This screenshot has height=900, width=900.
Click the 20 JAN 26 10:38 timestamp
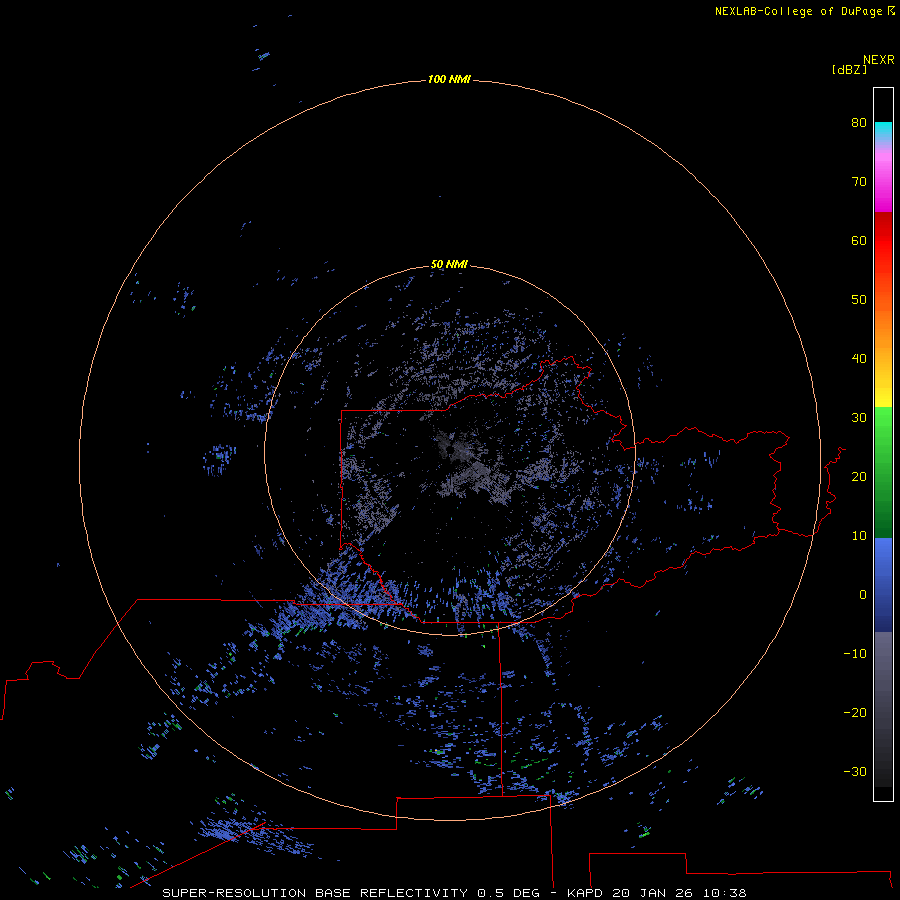point(679,893)
